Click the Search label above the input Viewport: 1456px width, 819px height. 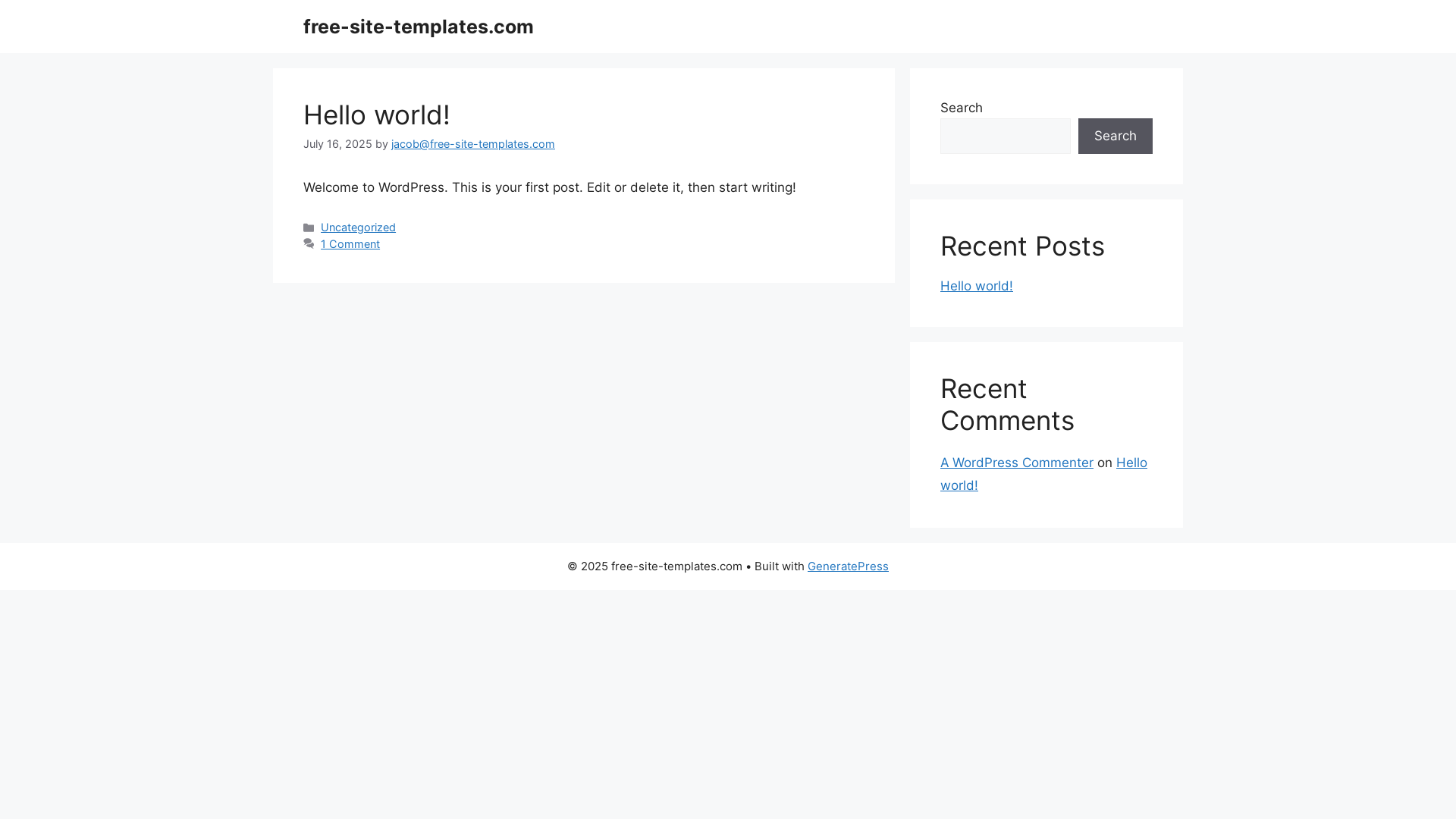(961, 108)
